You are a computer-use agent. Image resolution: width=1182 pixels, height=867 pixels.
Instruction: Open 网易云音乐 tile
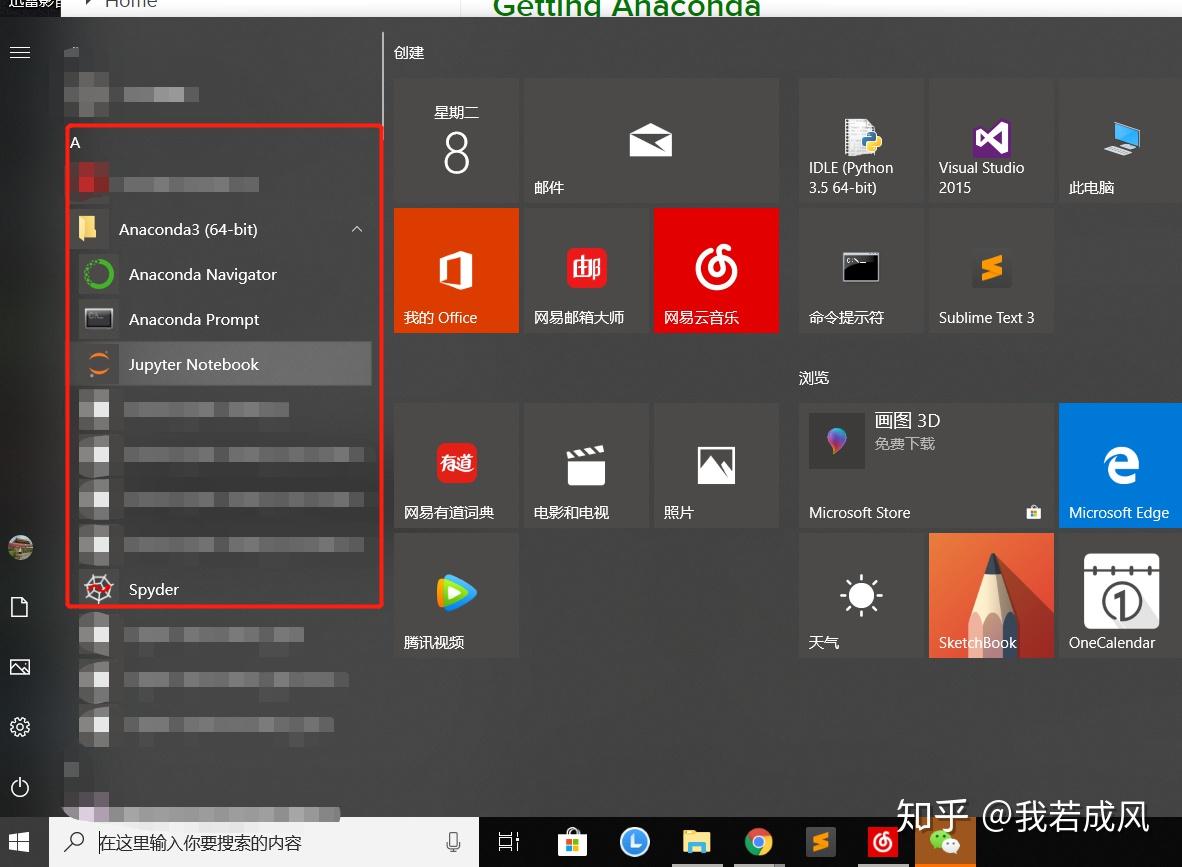click(x=716, y=270)
